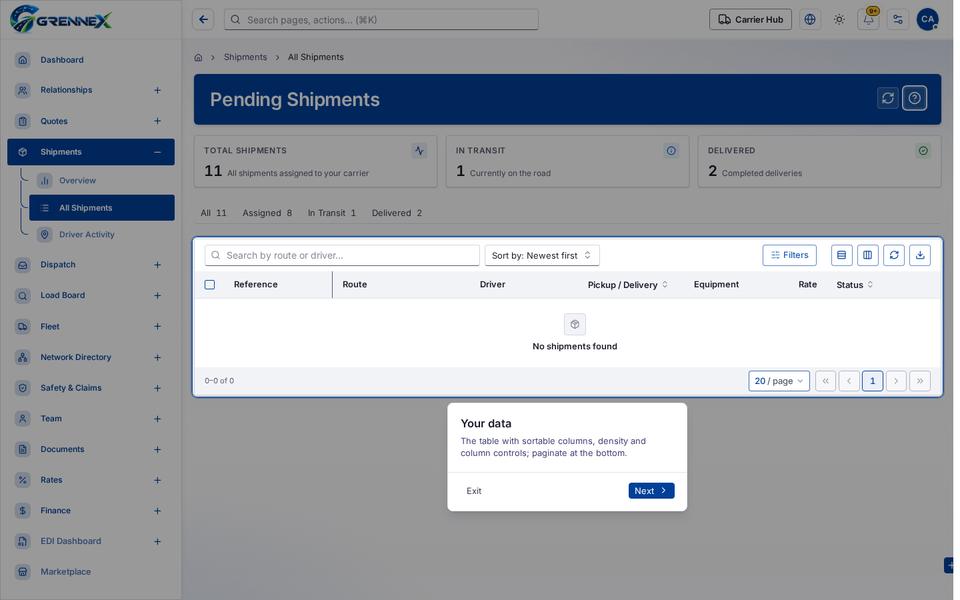Select the Overview submenu item

(102, 181)
